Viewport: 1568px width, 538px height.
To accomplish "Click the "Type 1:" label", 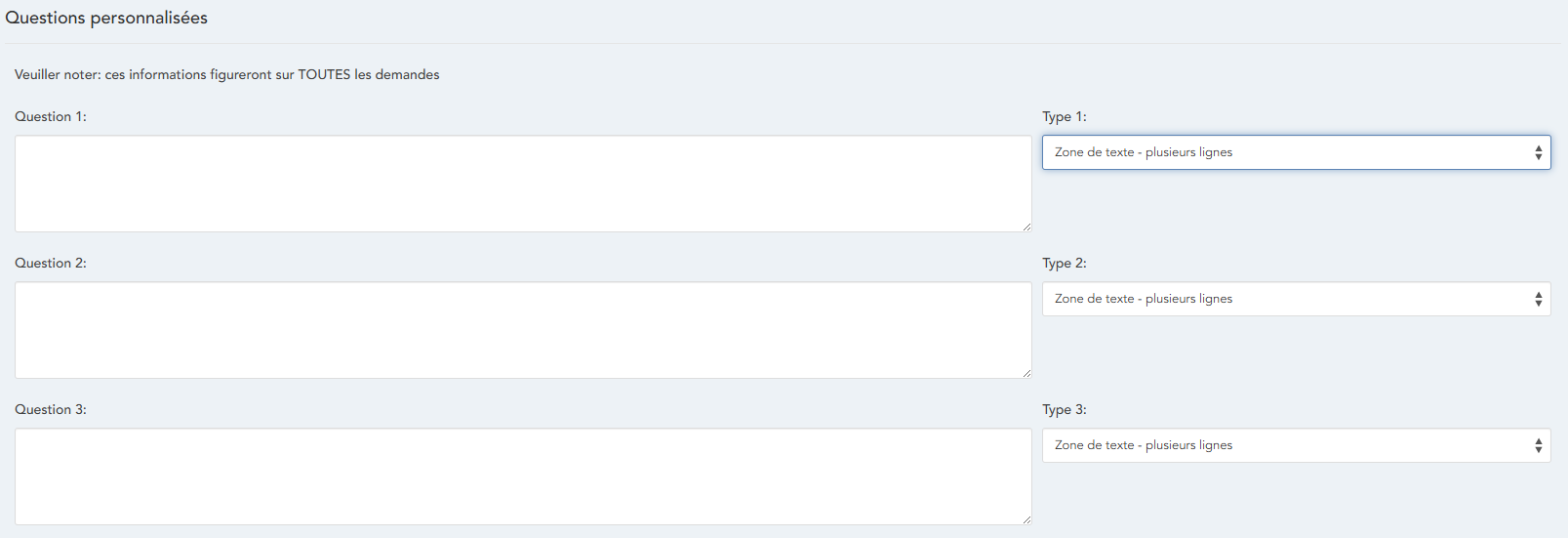I will 1064,116.
